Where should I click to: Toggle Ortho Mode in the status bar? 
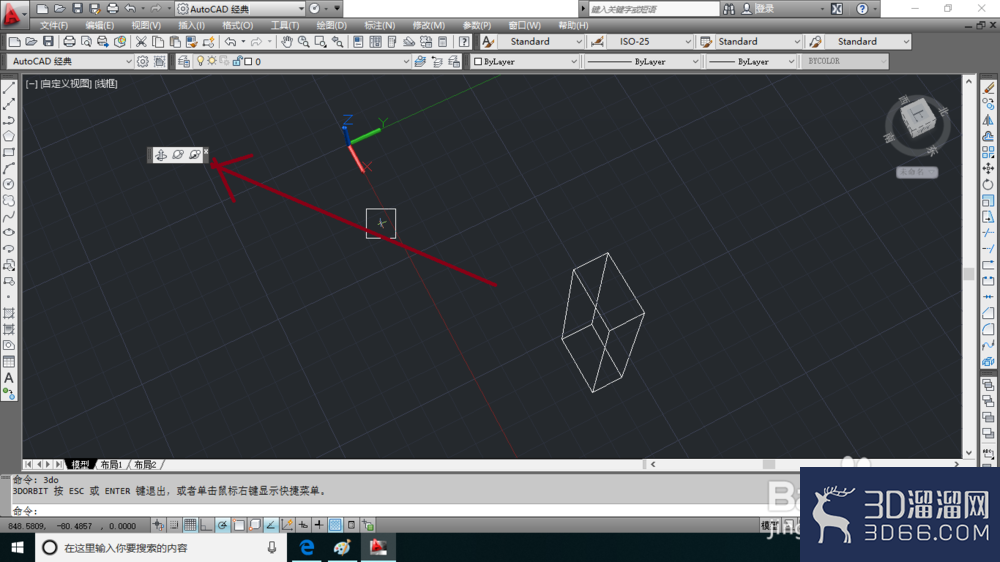(205, 526)
